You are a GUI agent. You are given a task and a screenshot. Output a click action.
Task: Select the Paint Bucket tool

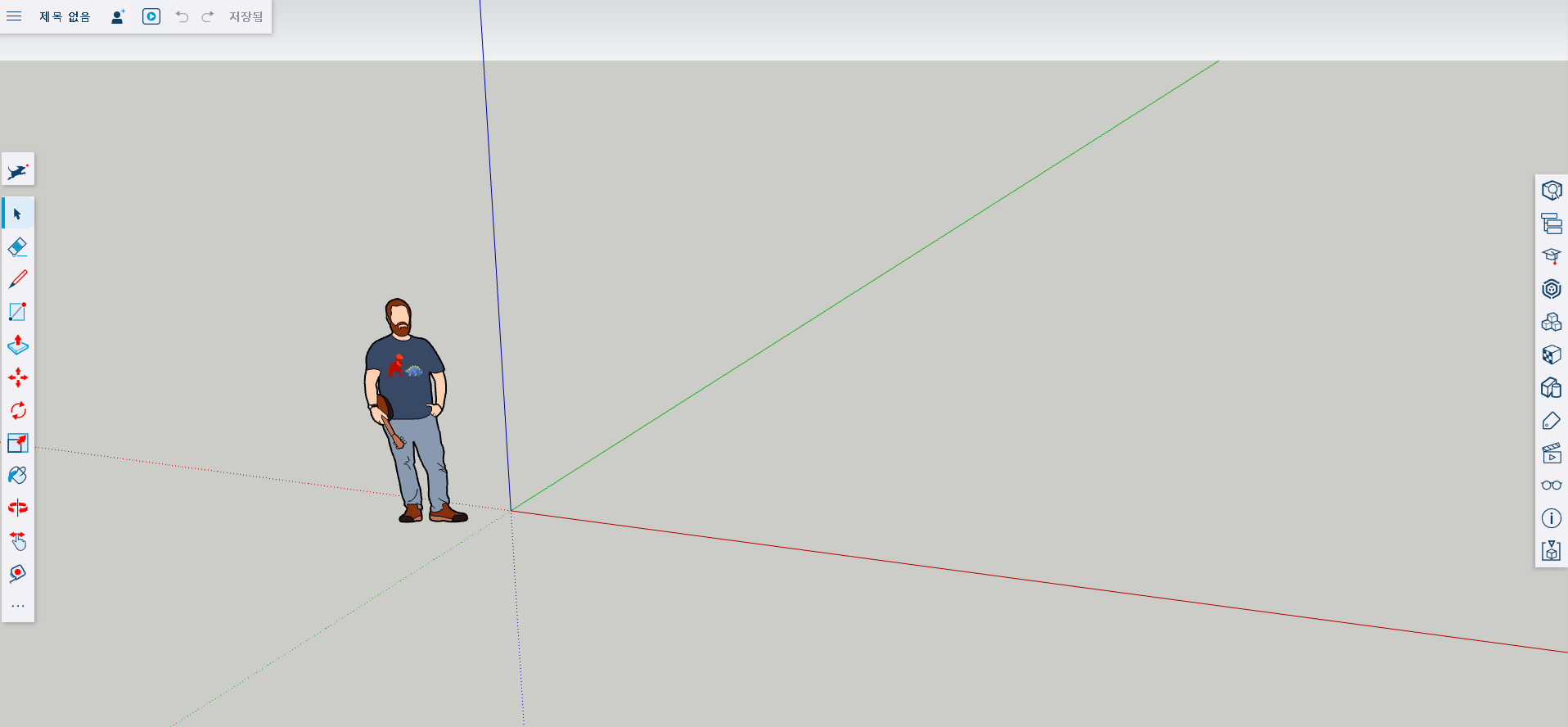[18, 476]
